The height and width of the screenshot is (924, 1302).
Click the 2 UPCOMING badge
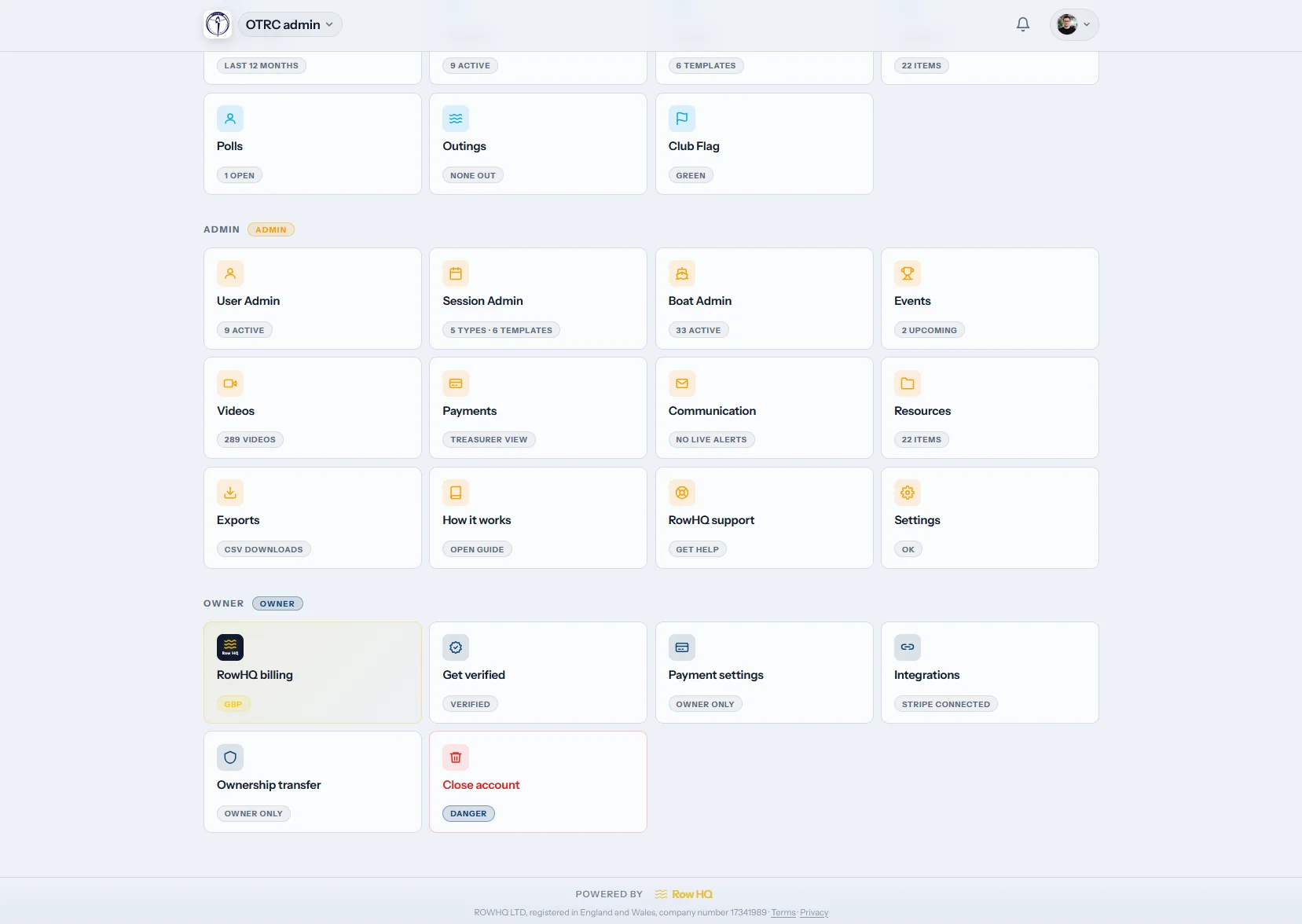click(x=929, y=330)
